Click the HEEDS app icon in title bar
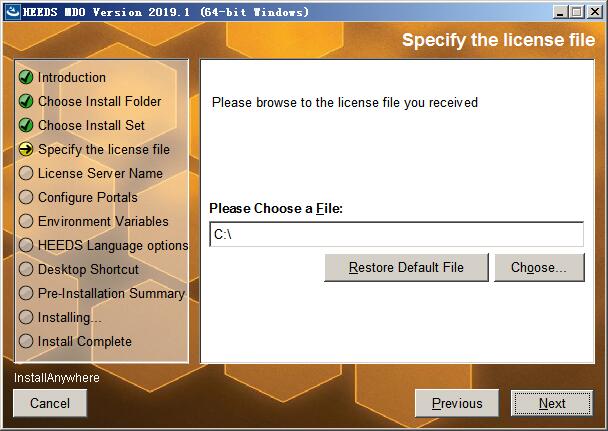The height and width of the screenshot is (431, 608). [x=13, y=12]
